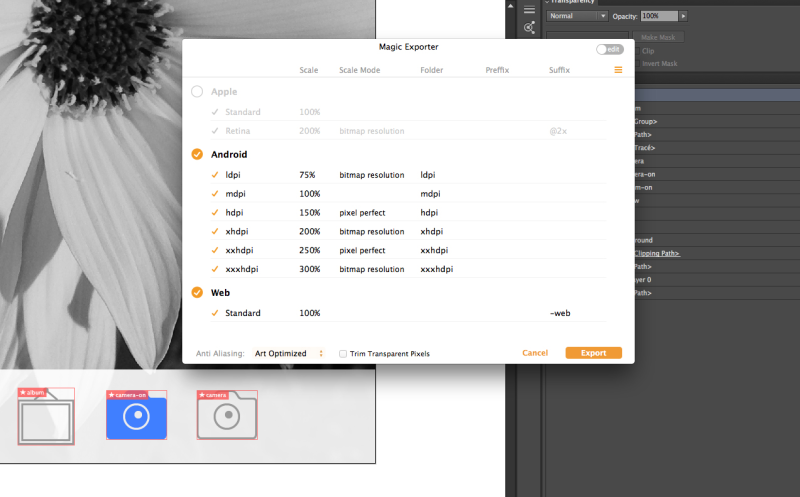Uncheck the hdpi row checkmark
This screenshot has width=800, height=497.
[x=215, y=212]
